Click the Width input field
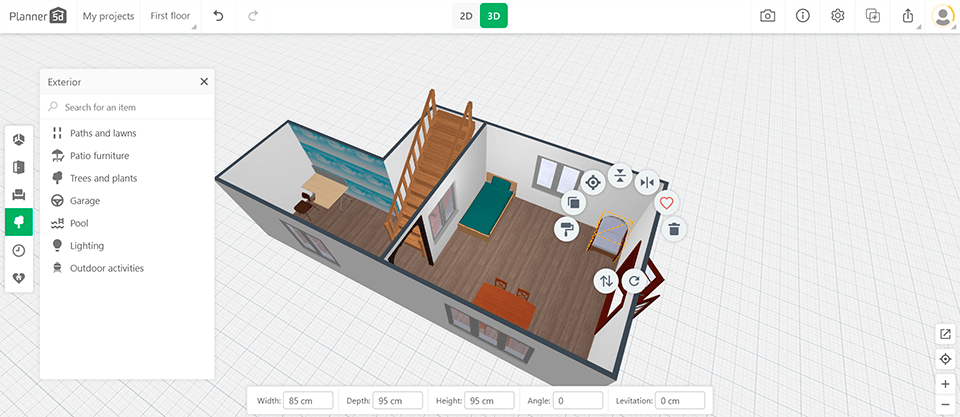This screenshot has height=417, width=960. (x=309, y=401)
